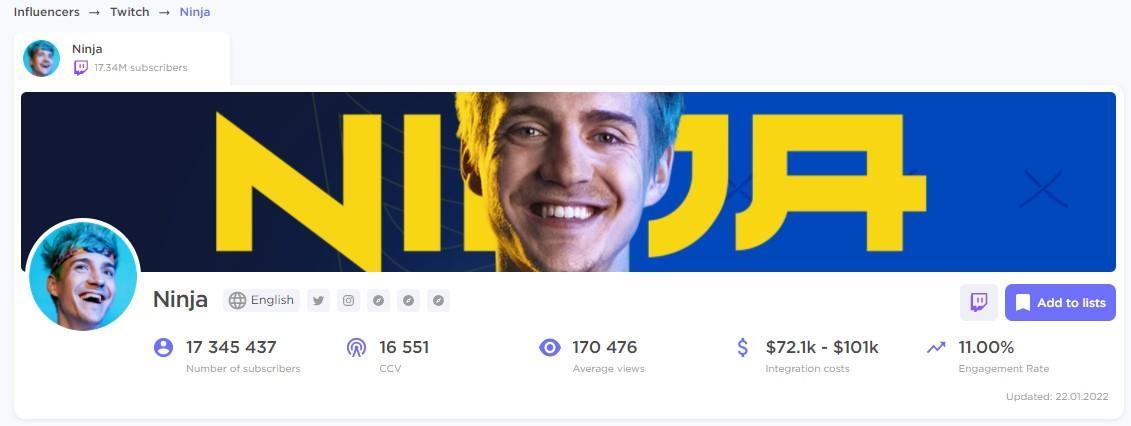Open Twitch channel via purple Twitch button
This screenshot has height=426, width=1131.
tap(979, 302)
